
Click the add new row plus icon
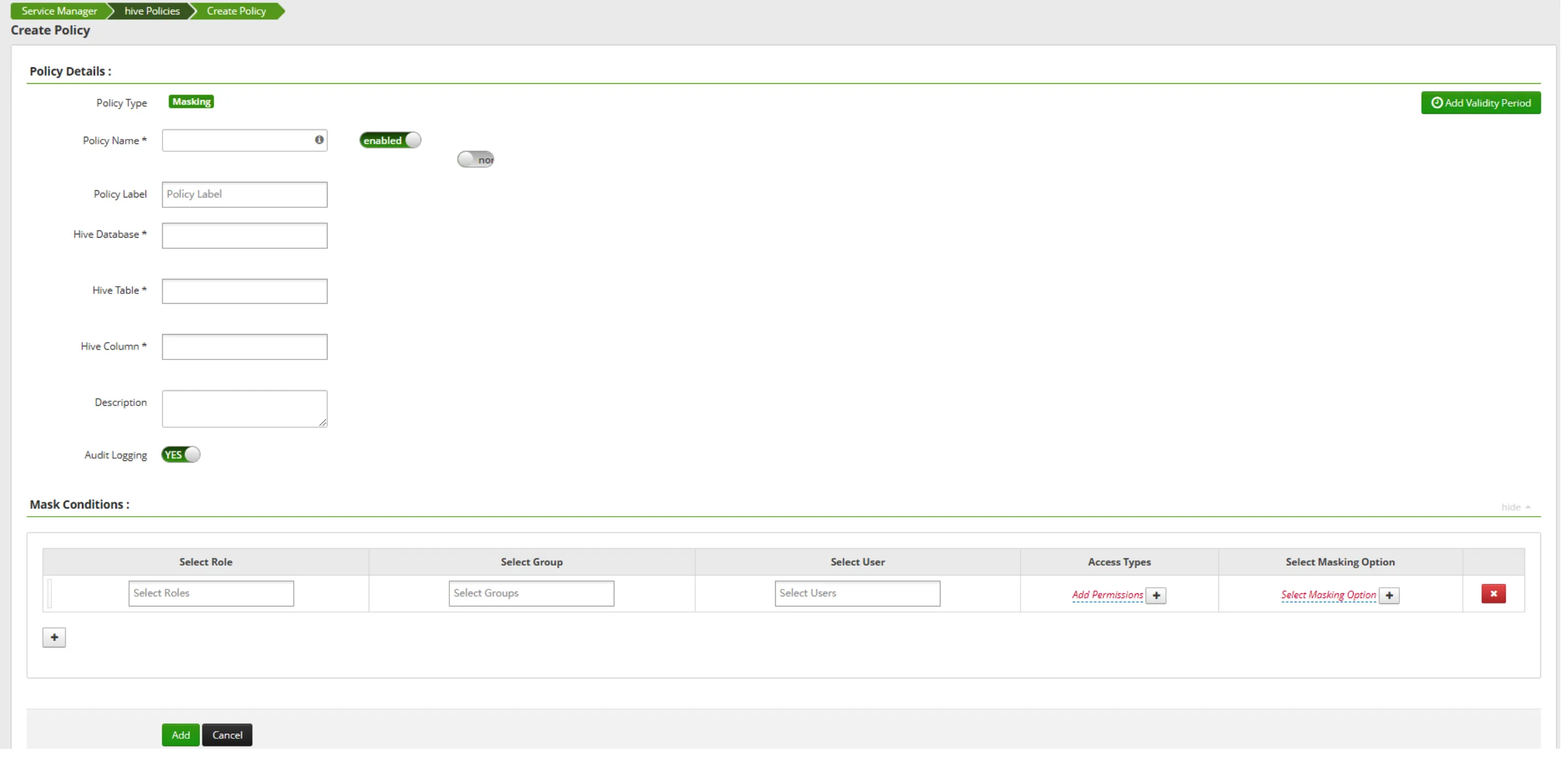point(53,637)
